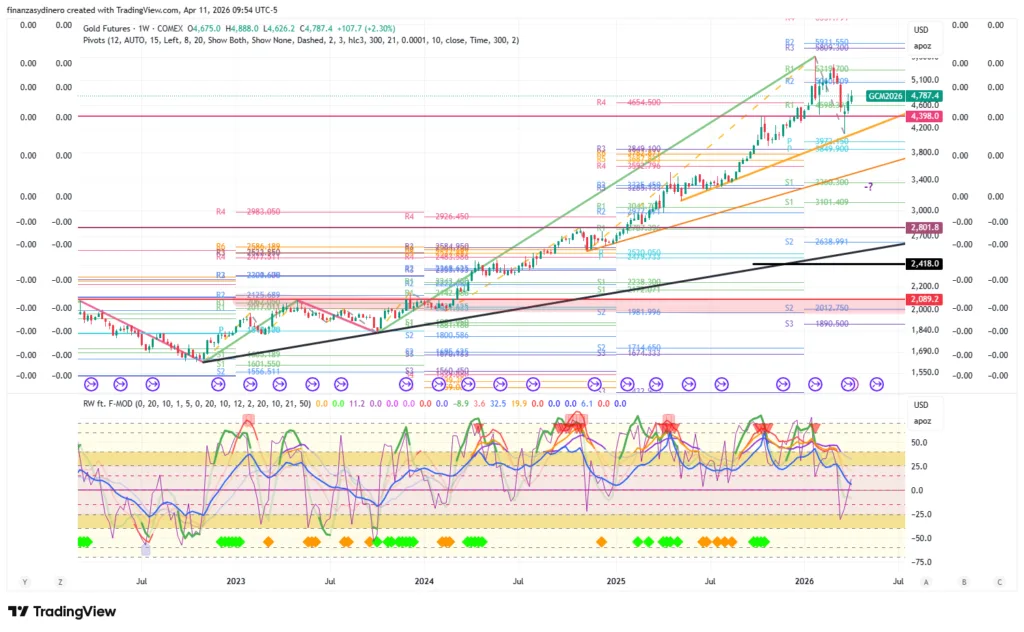
Task: Open the apoz dropdown on the price pane
Action: [x=921, y=46]
